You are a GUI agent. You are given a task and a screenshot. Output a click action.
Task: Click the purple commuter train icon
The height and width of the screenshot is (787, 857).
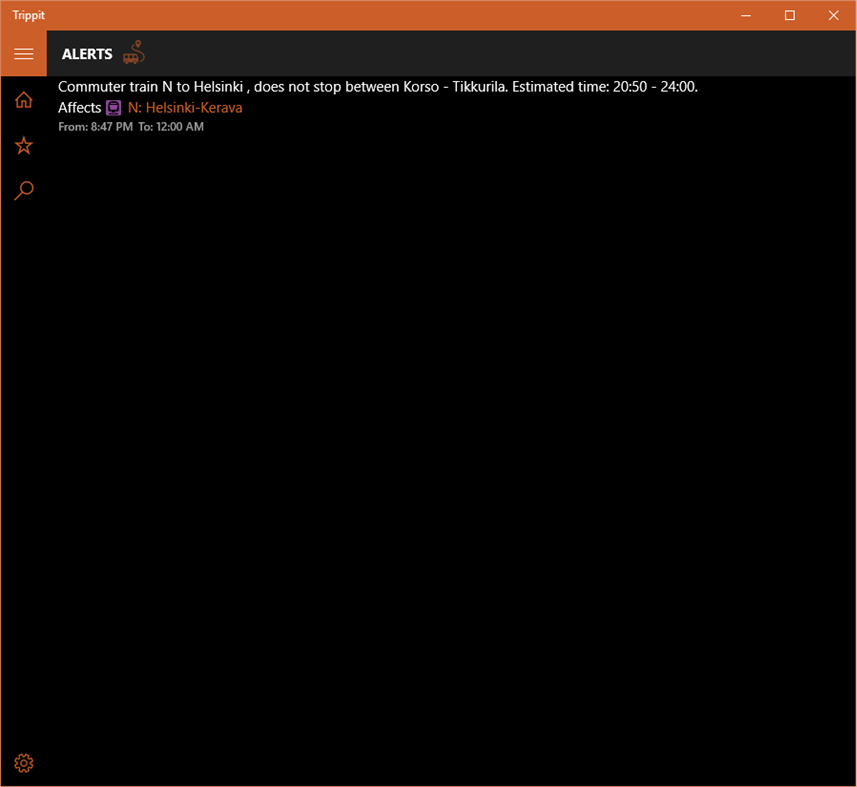click(112, 107)
